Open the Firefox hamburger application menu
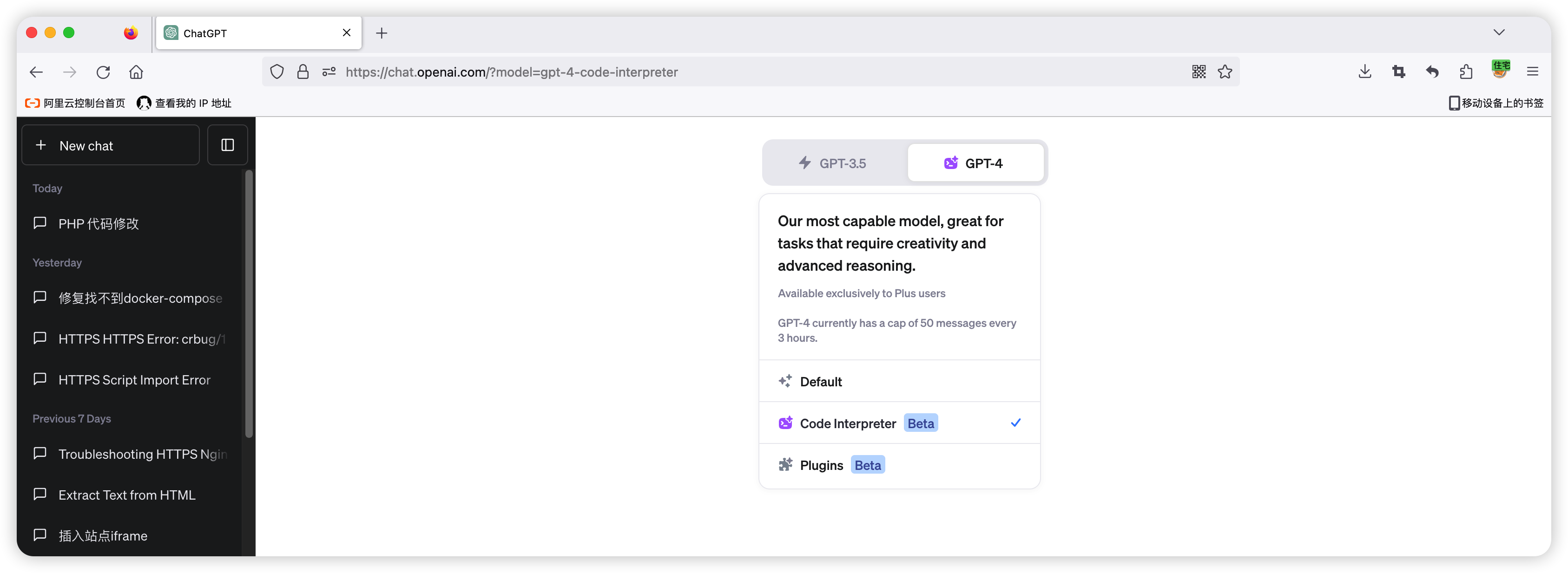 (x=1532, y=72)
